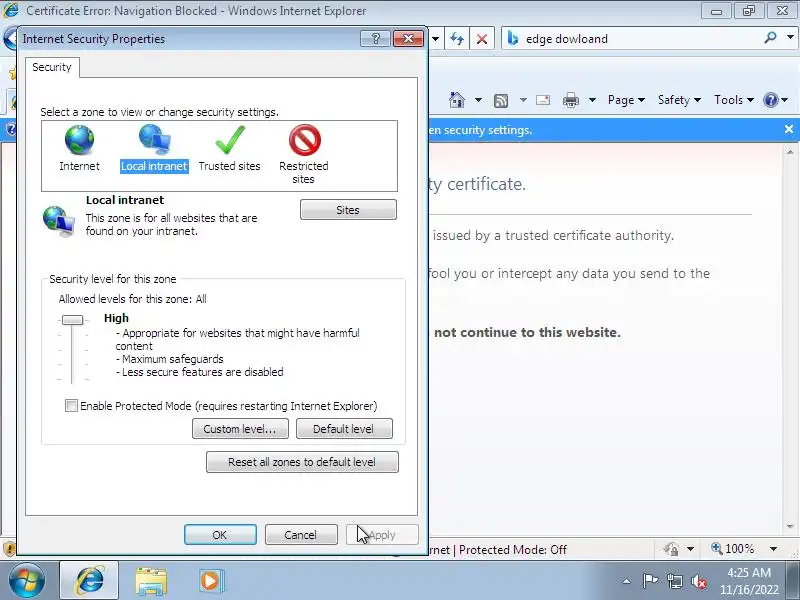The height and width of the screenshot is (600, 800).
Task: Click the 100% zoom level button
Action: [733, 549]
